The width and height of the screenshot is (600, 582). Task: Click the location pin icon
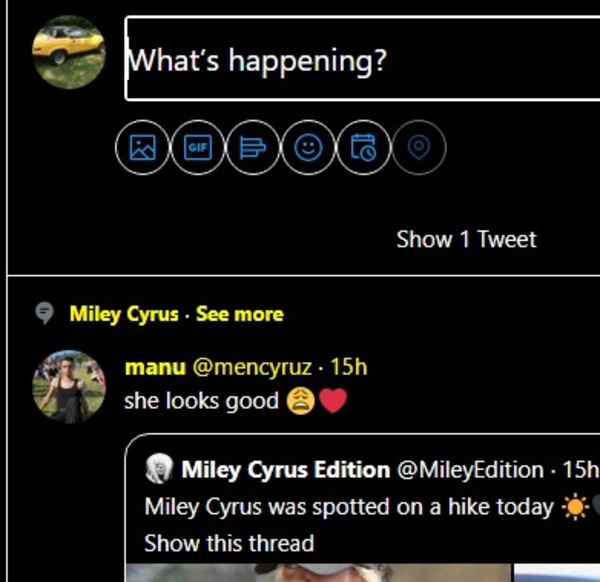[419, 148]
